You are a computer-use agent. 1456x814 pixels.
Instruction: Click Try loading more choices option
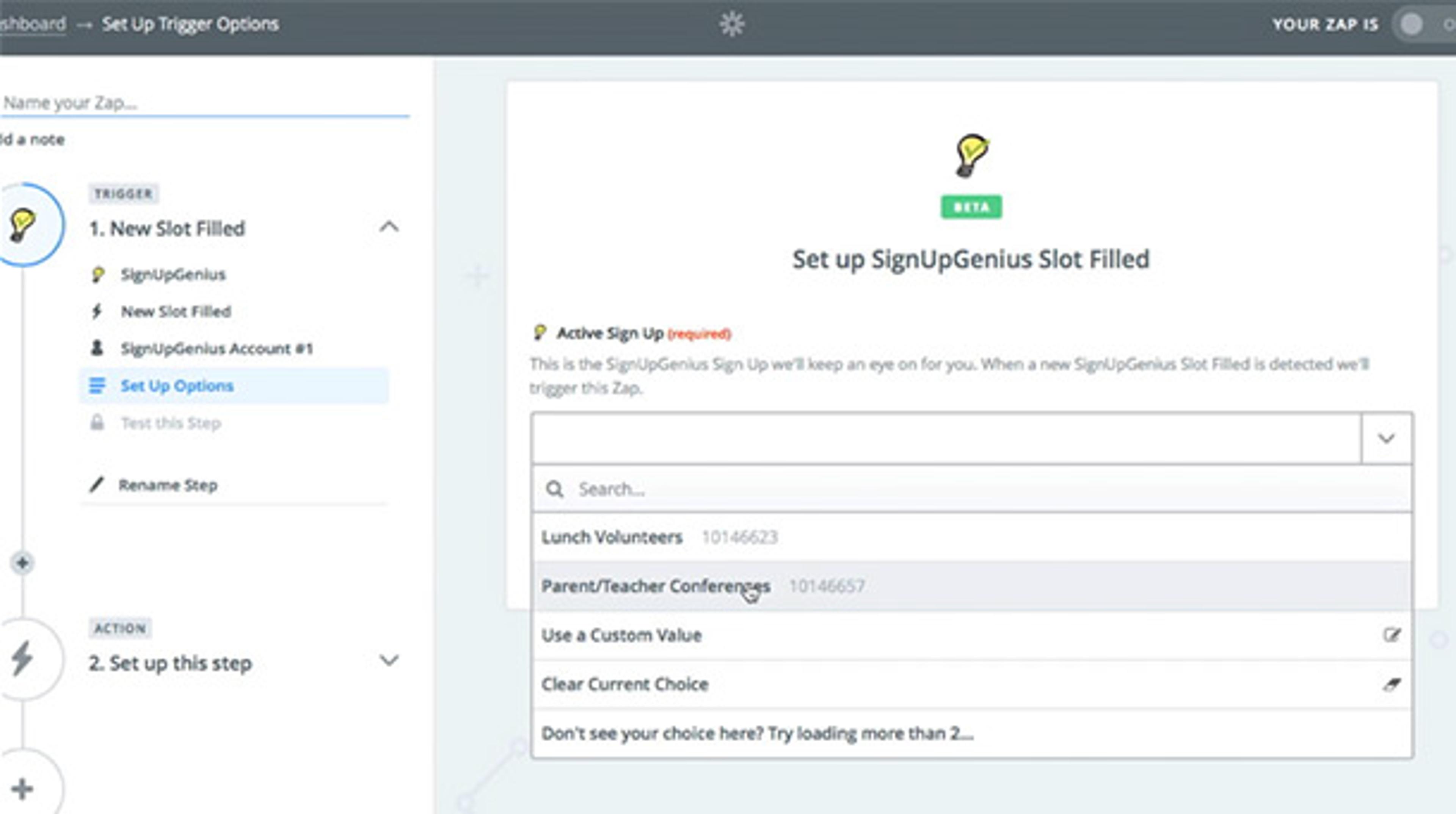click(758, 734)
